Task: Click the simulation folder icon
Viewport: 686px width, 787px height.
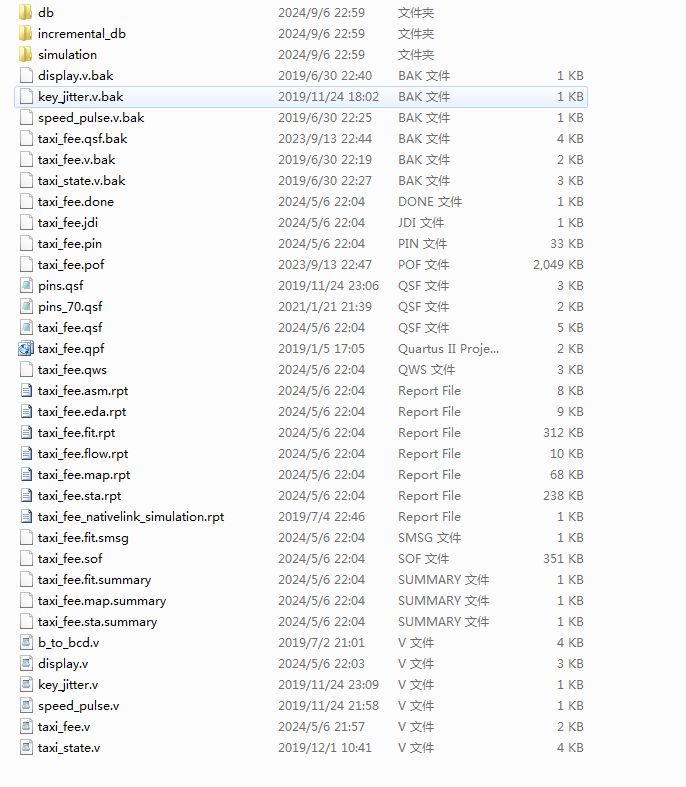Action: point(26,54)
